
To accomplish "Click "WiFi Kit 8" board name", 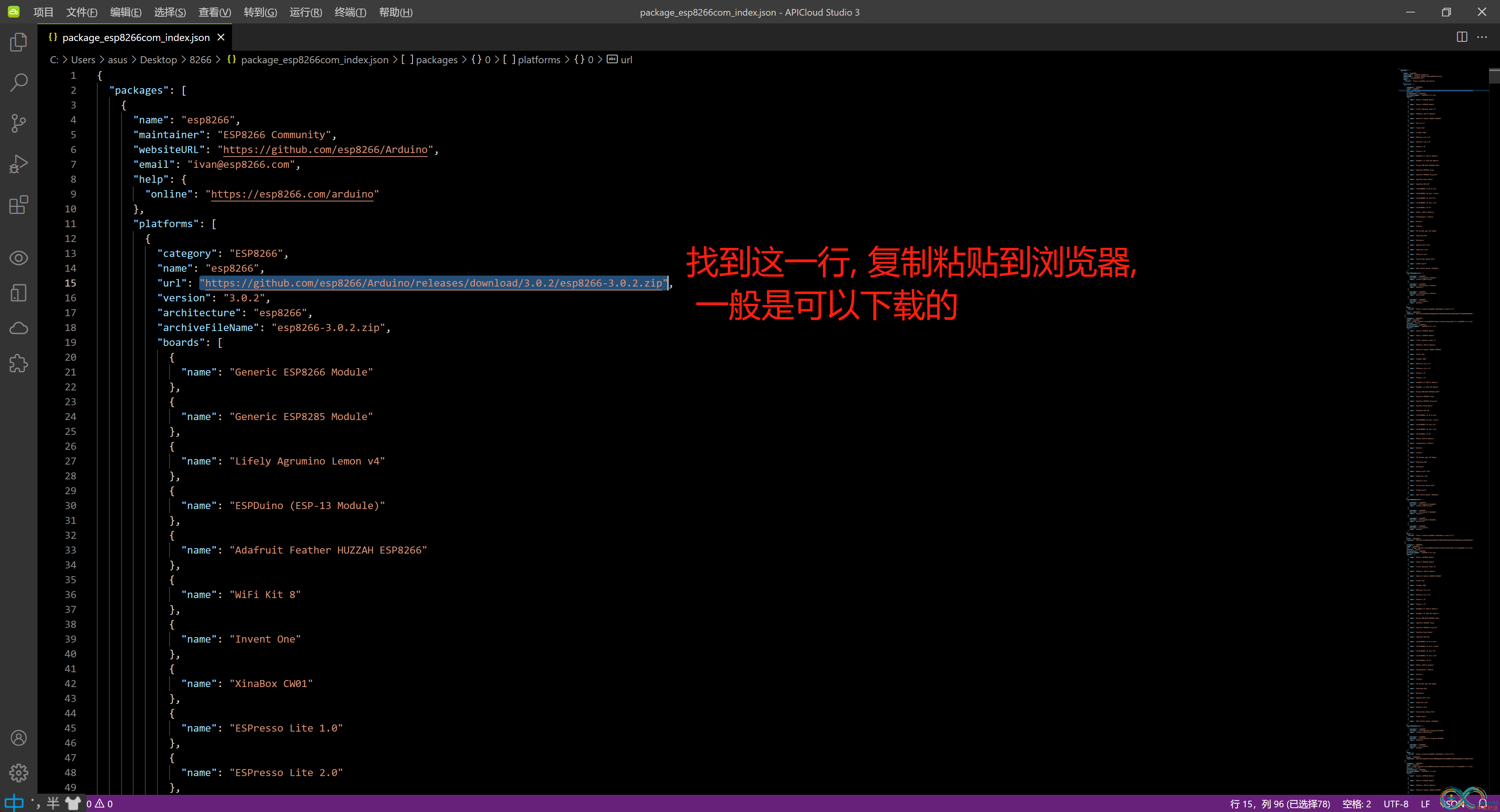I will point(265,594).
